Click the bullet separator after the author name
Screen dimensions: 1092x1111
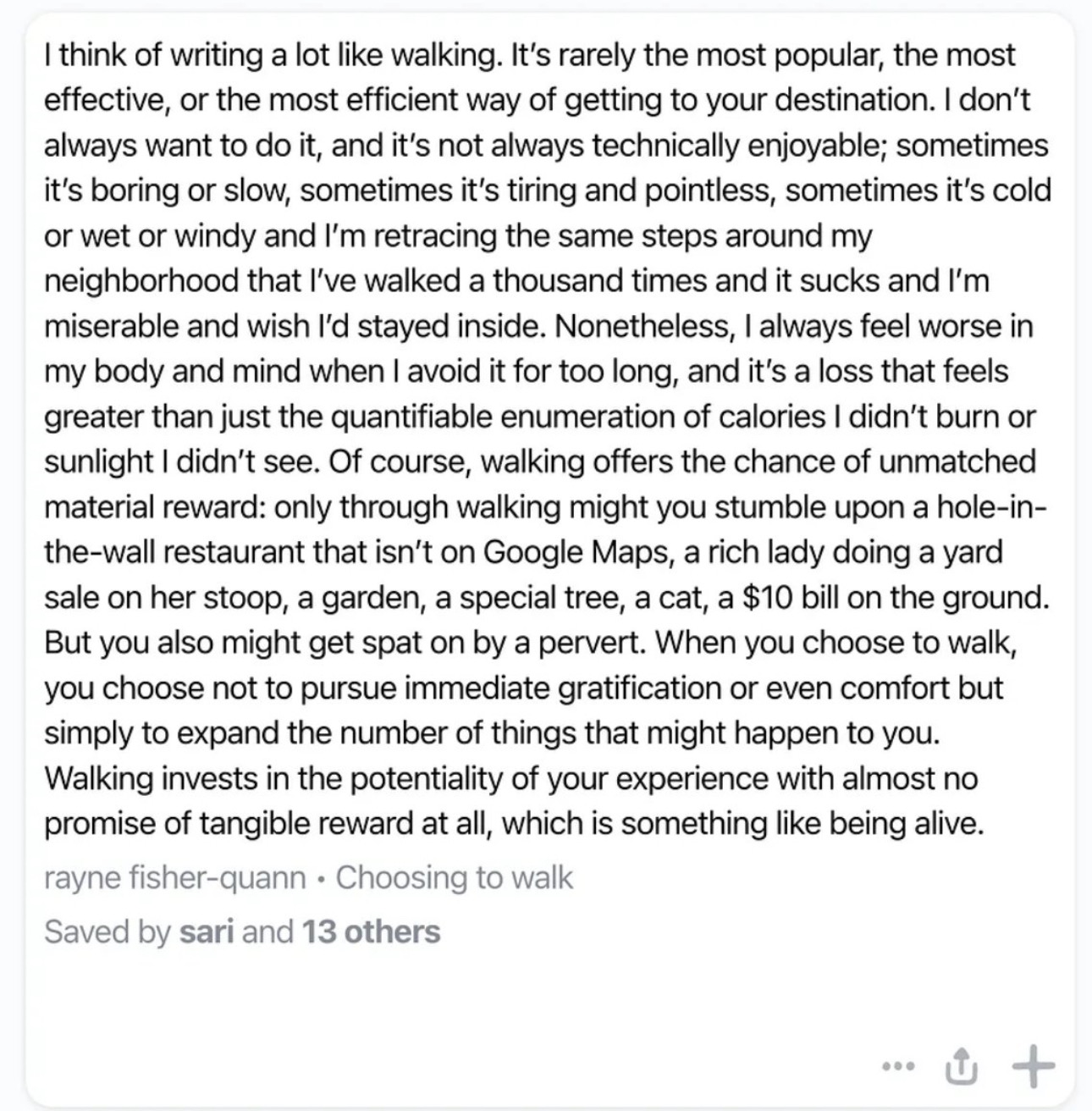pyautogui.click(x=321, y=879)
